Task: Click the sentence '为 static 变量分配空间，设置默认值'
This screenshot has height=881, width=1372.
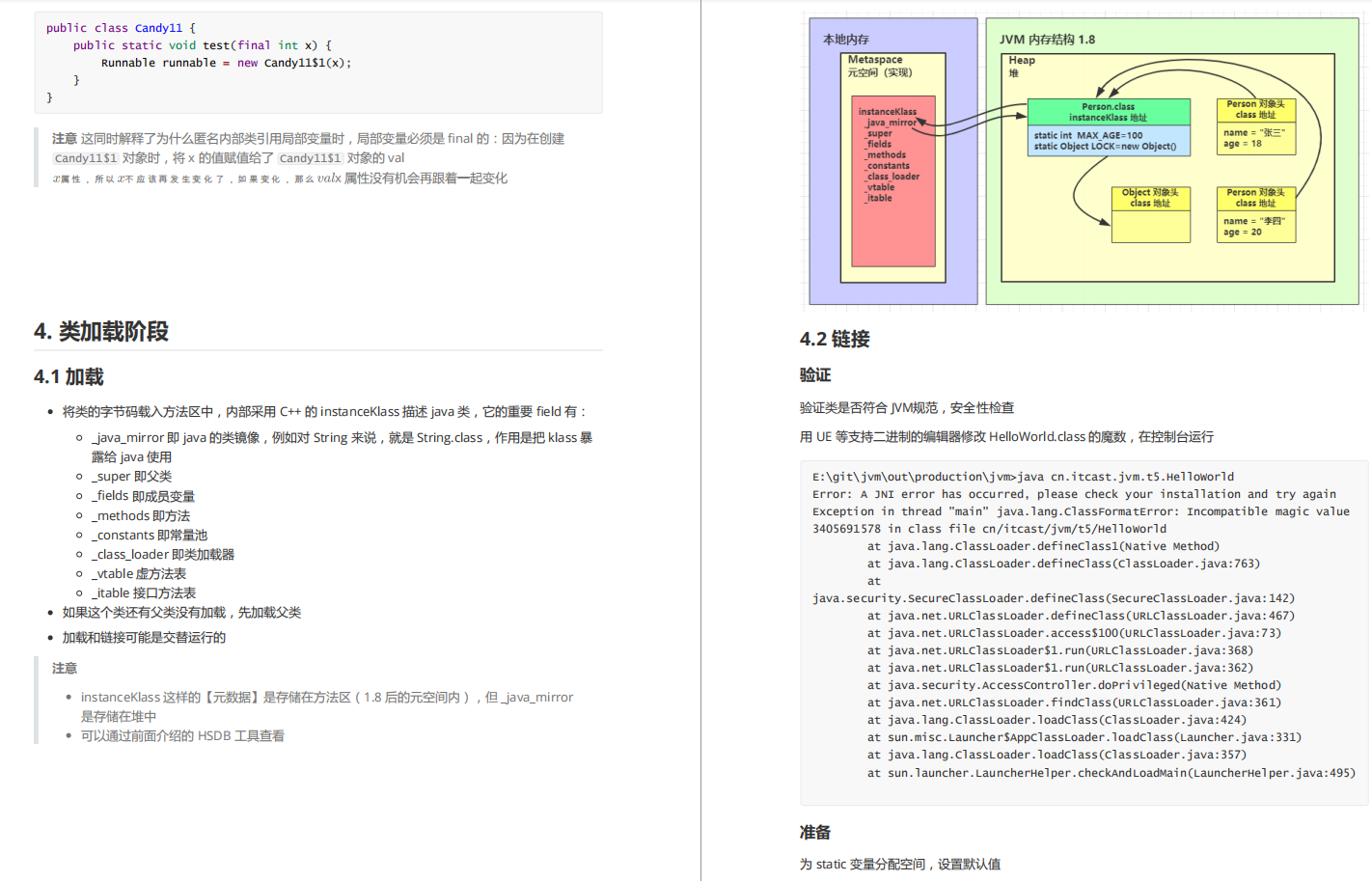Action: pos(900,865)
